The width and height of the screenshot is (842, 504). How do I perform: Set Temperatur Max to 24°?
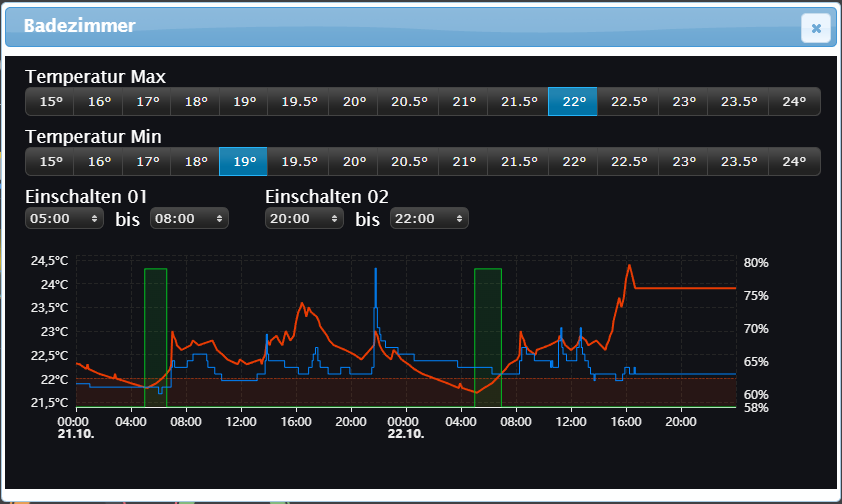click(x=794, y=101)
